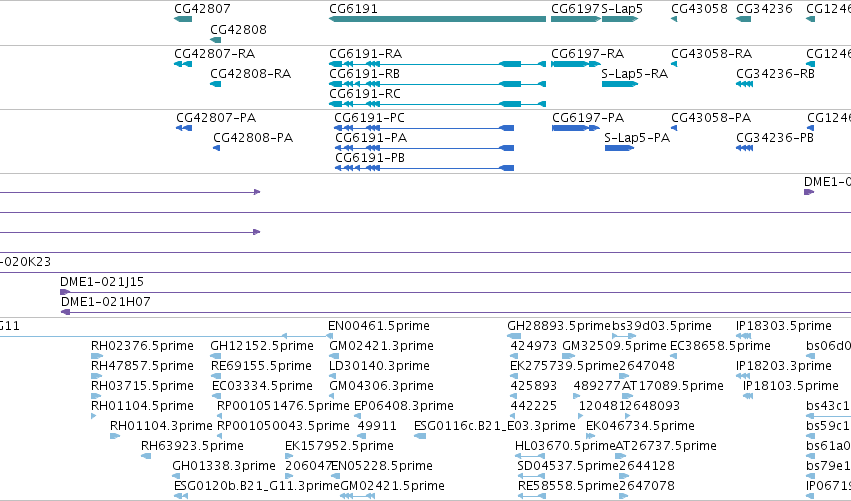Open the CG34236-RB transcript label
Screen dimensions: 851x501
click(x=775, y=73)
